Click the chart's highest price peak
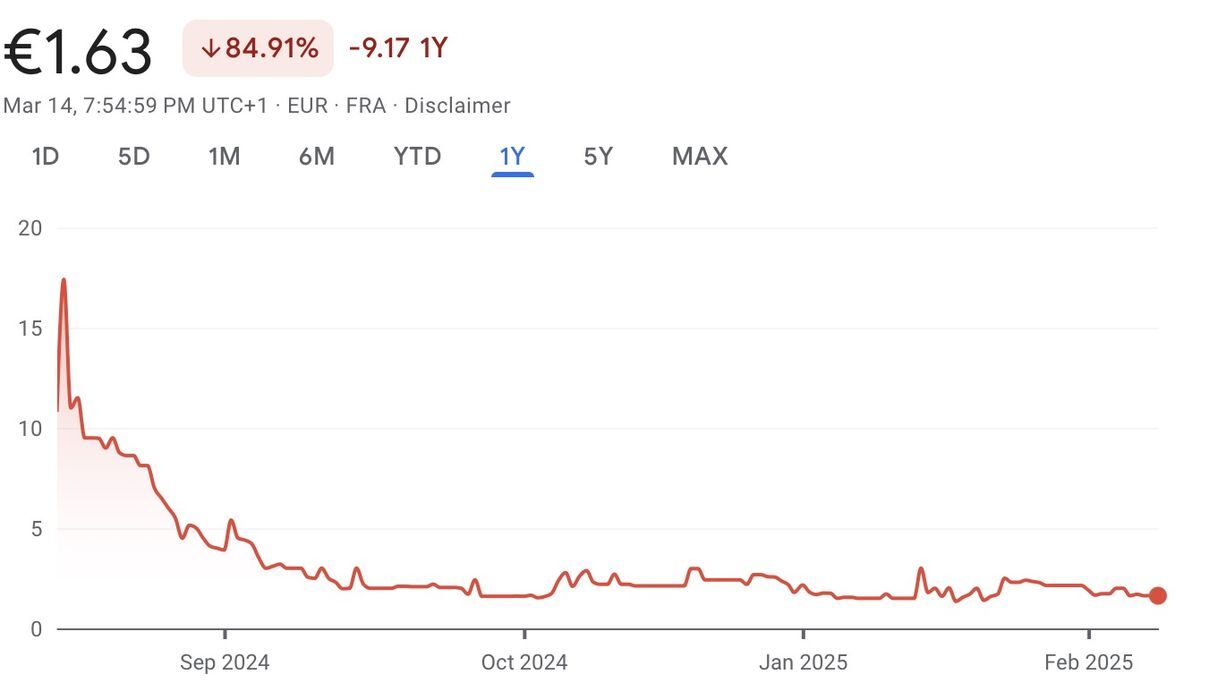 (64, 280)
